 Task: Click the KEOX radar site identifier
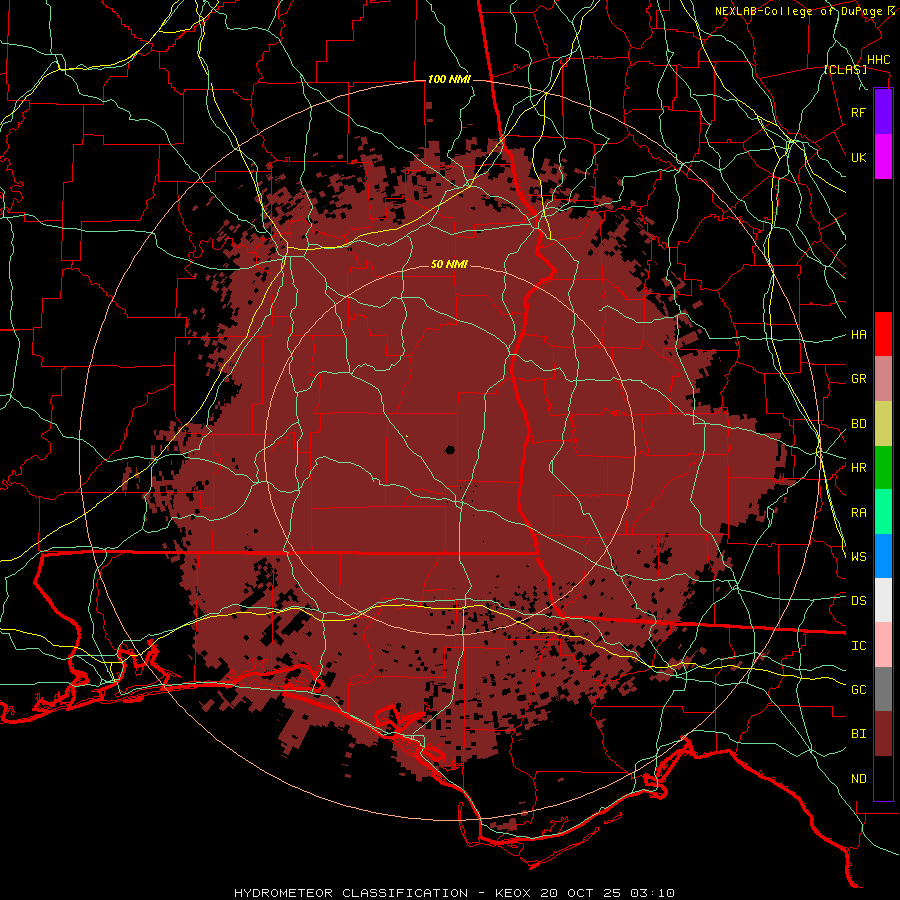515,893
